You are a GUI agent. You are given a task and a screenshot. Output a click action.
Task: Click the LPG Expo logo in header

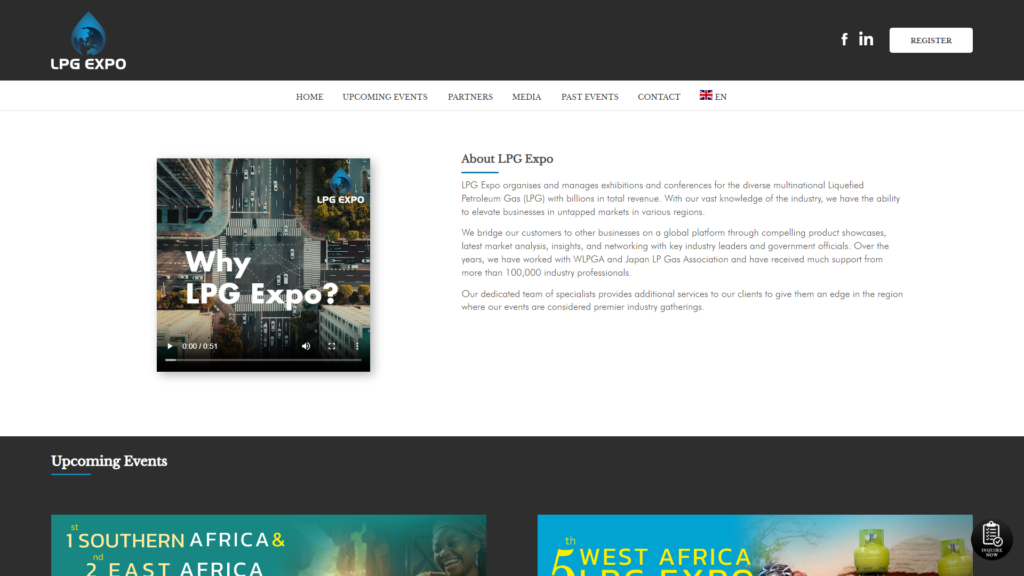[88, 40]
